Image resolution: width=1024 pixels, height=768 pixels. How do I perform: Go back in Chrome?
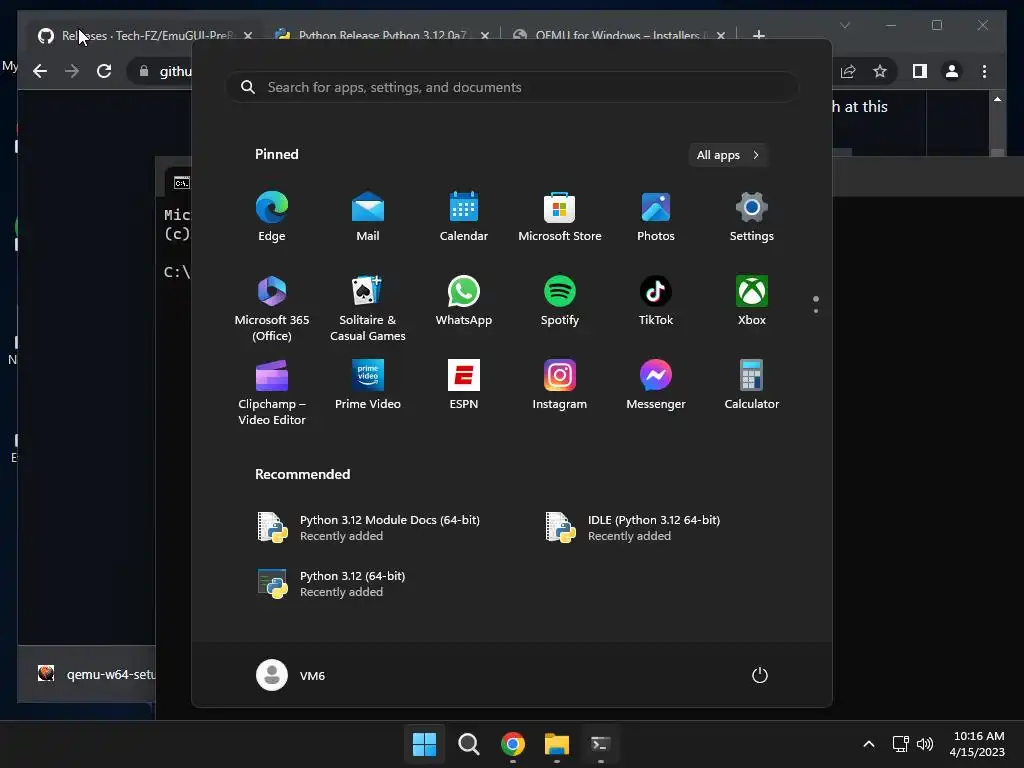click(x=40, y=71)
